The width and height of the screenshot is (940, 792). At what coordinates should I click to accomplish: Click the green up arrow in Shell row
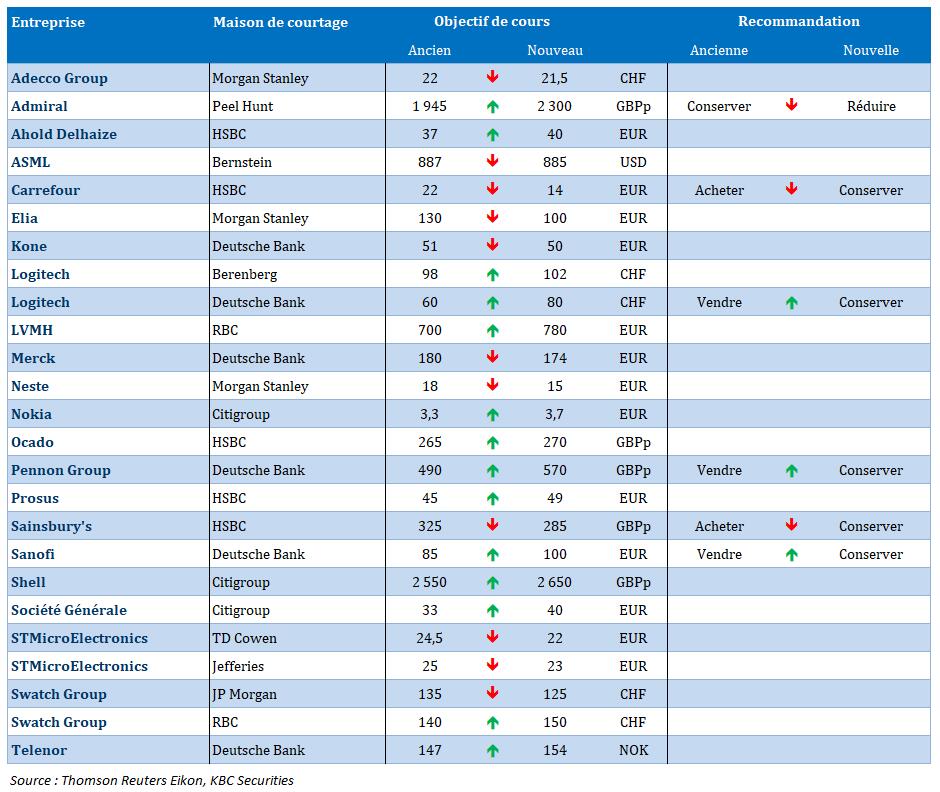[x=492, y=582]
